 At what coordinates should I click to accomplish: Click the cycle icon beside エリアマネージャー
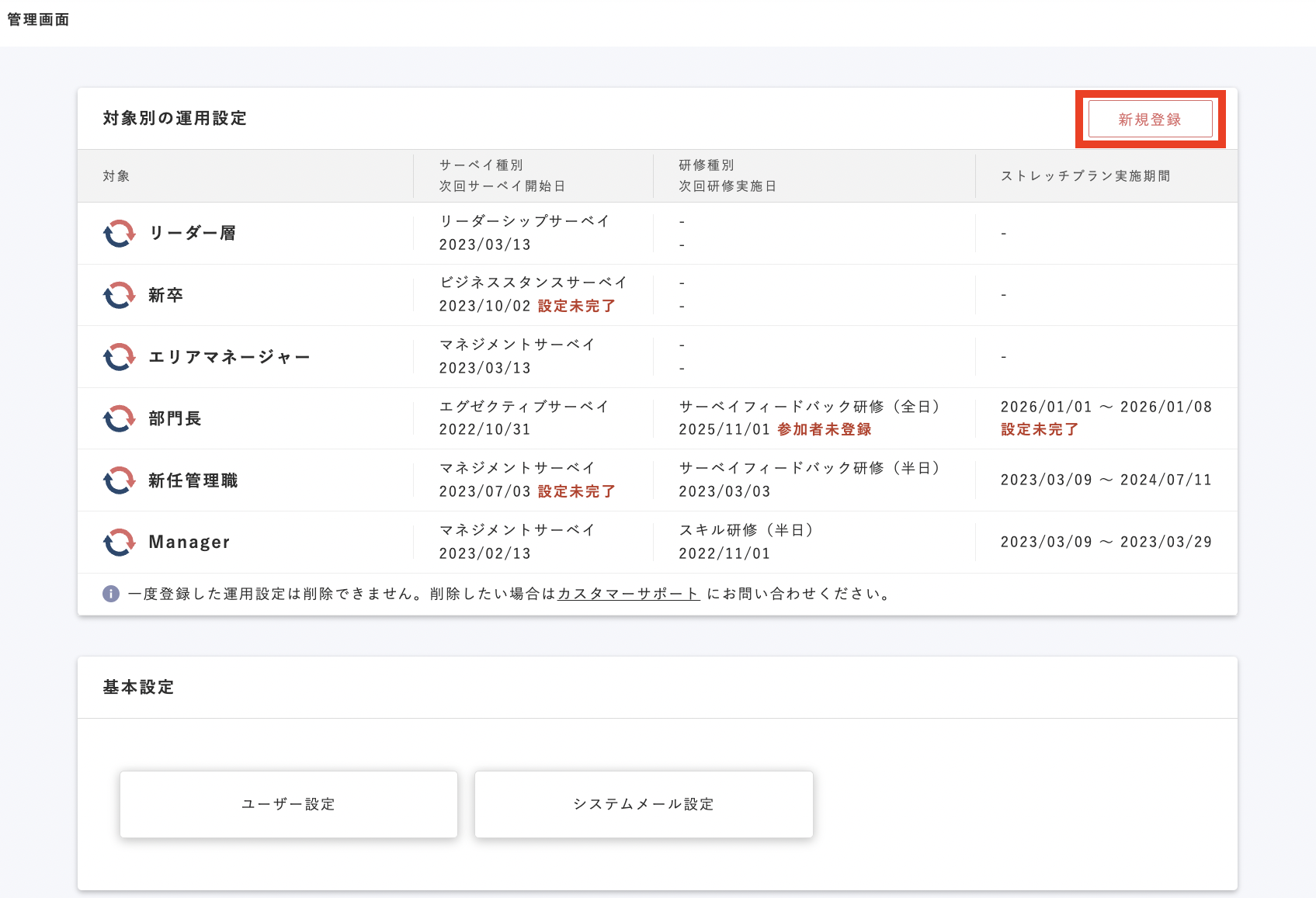coord(120,357)
